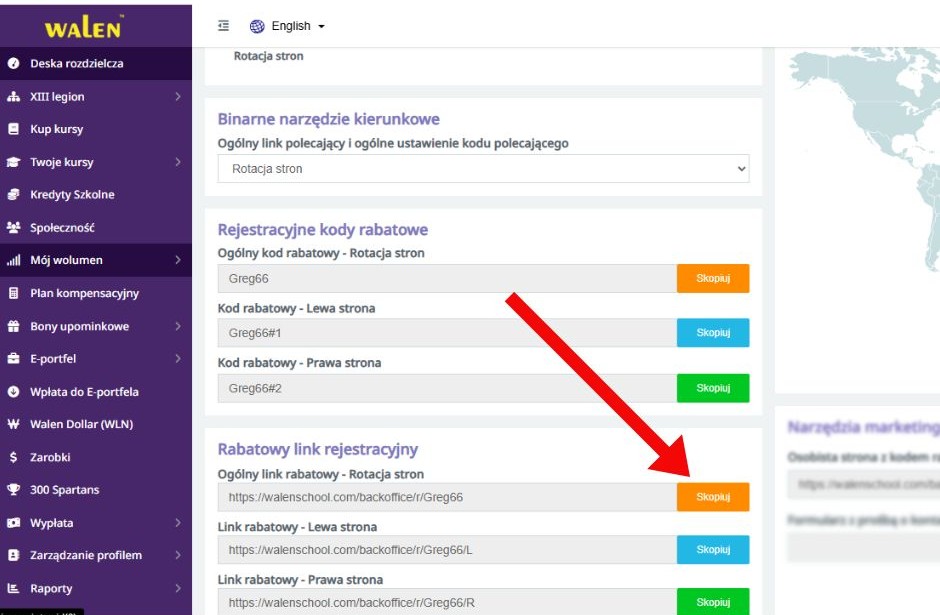Copy the Greg66 general discount code
Screen dimensions: 940x615
click(712, 279)
